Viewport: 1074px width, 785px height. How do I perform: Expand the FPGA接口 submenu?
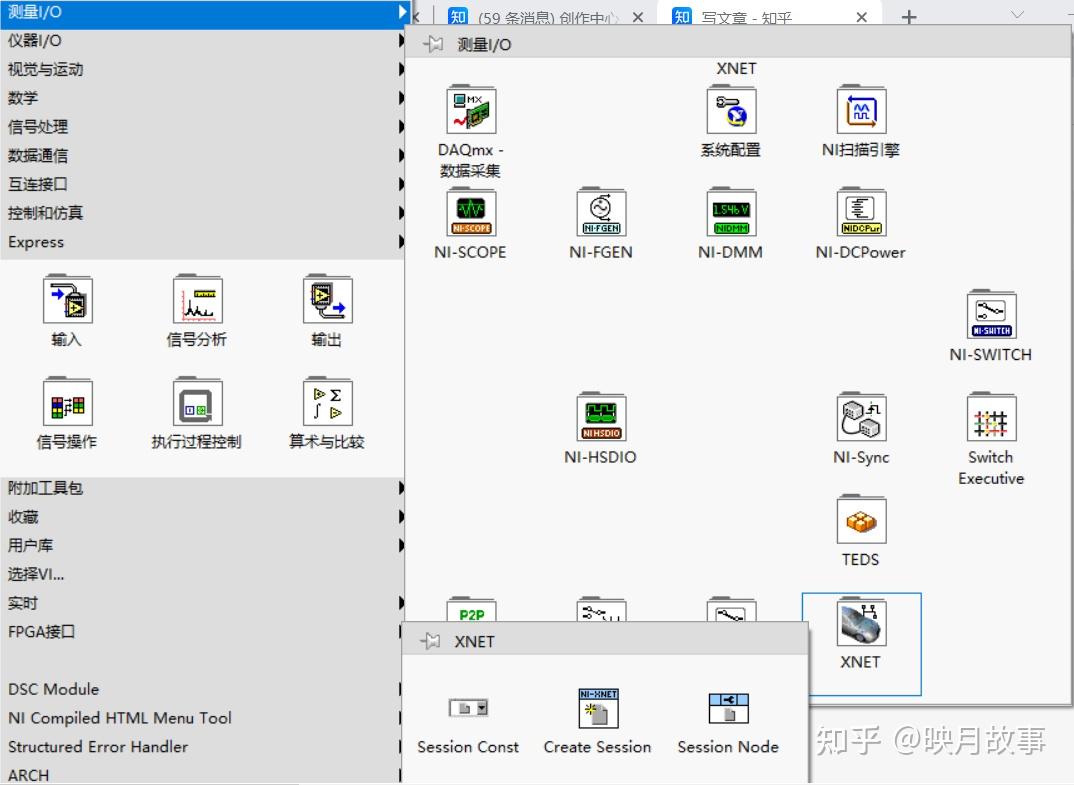pos(399,631)
